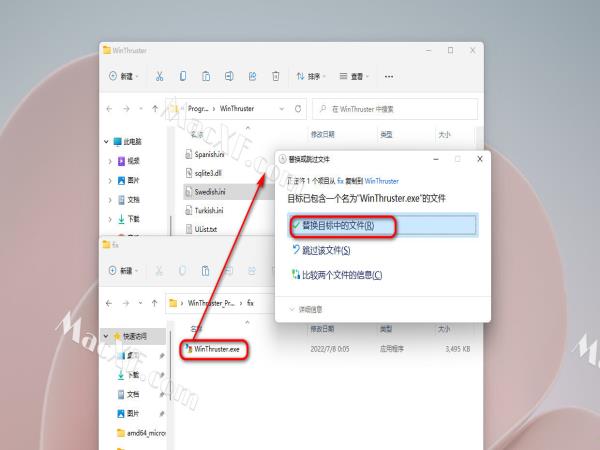The height and width of the screenshot is (450, 600).
Task: Go back in WinThruster window navigation
Action: [109, 109]
